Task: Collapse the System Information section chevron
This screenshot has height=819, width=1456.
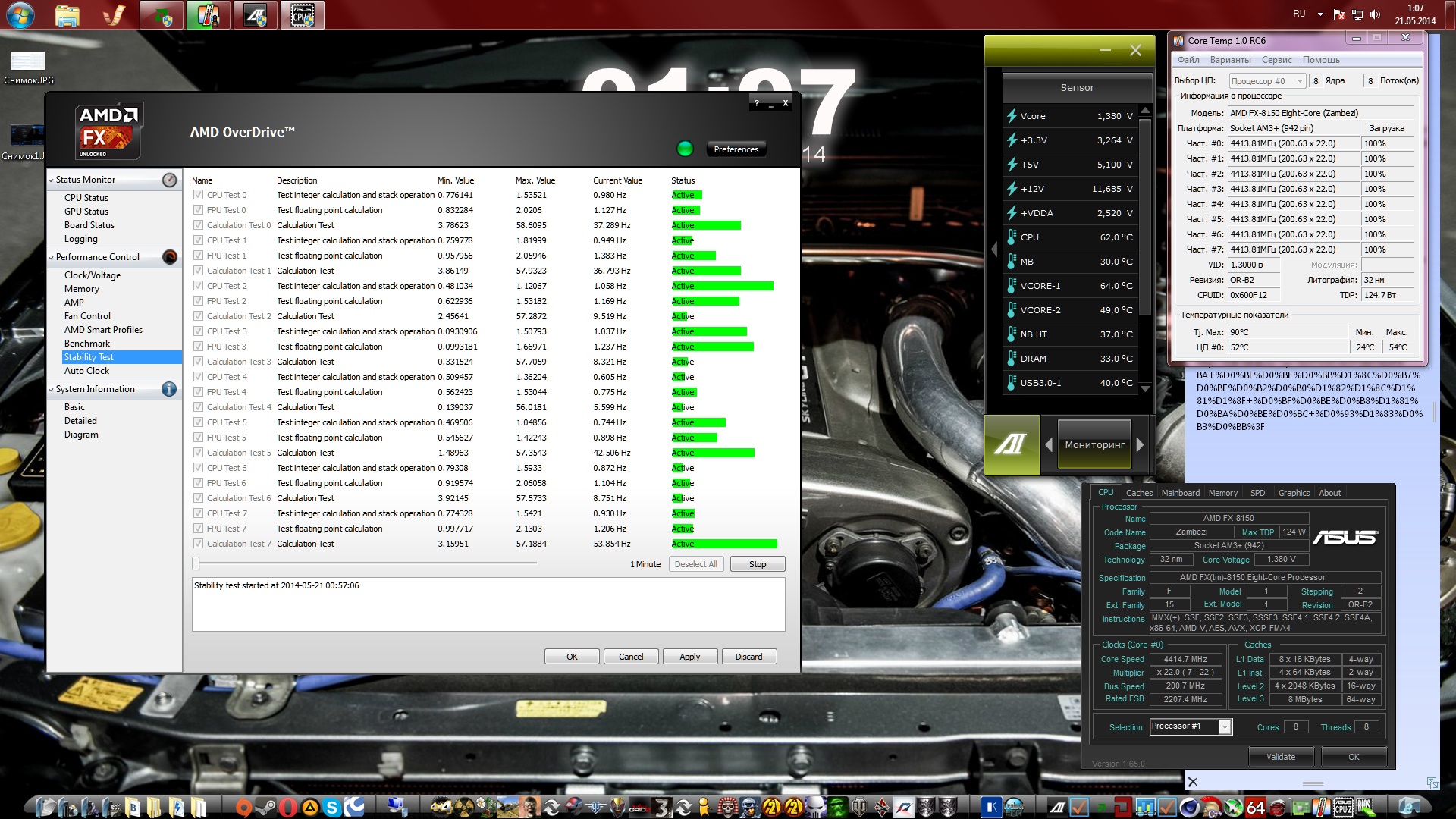Action: pyautogui.click(x=51, y=390)
